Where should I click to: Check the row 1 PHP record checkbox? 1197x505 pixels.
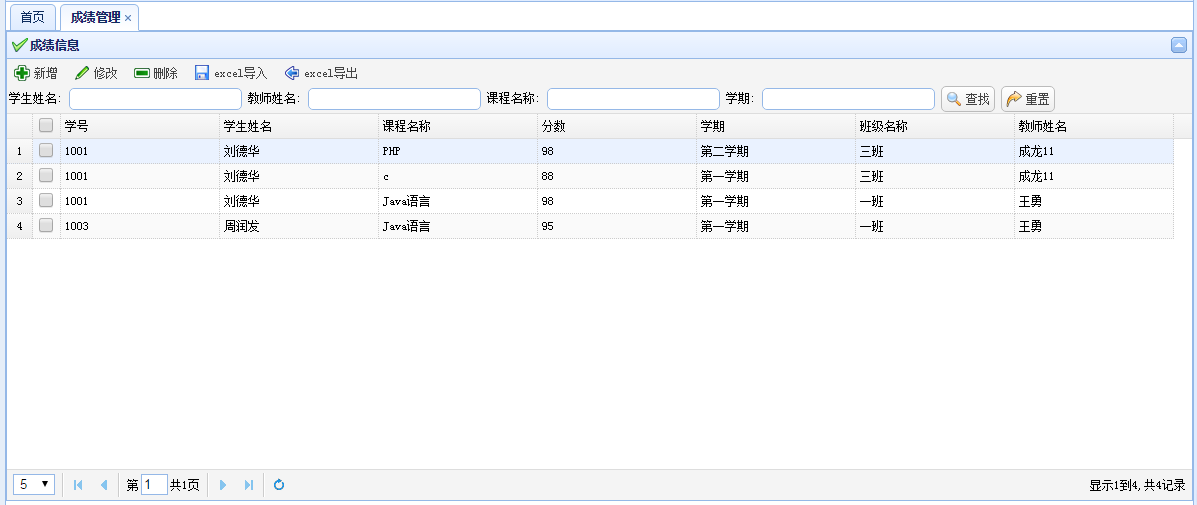click(46, 151)
